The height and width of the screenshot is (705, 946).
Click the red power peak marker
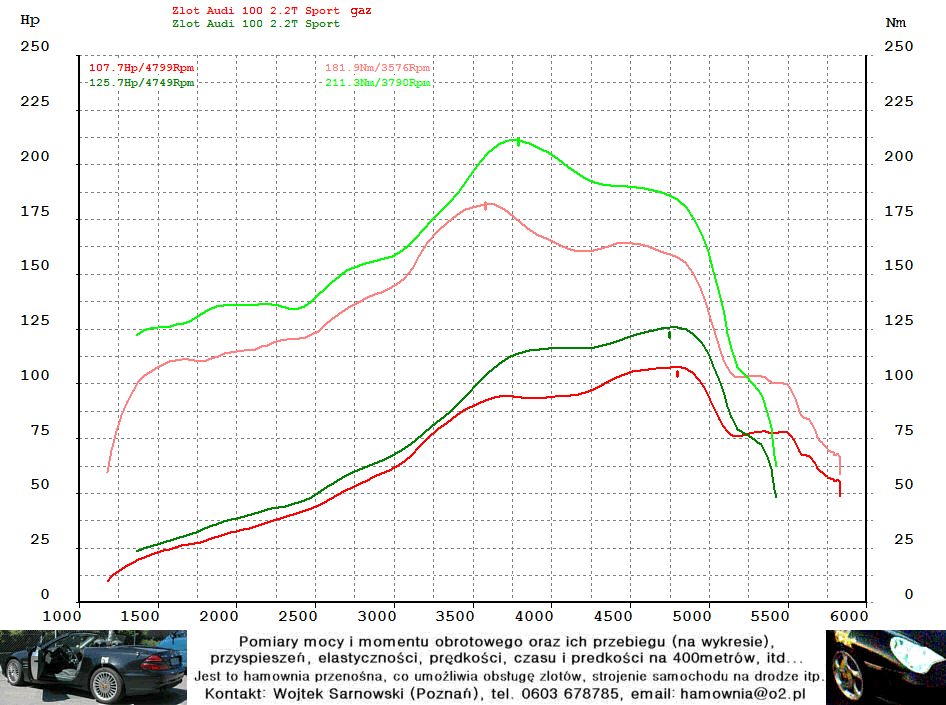coord(678,374)
